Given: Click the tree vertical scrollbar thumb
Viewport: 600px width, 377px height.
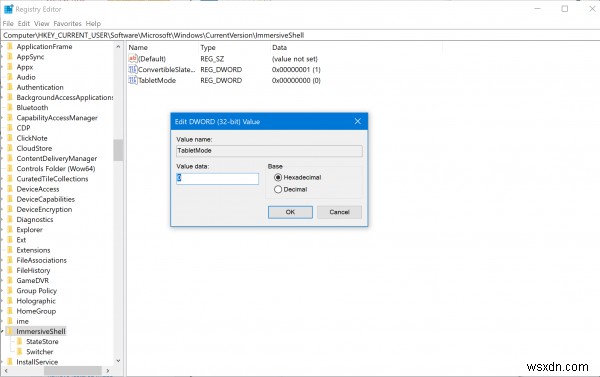Looking at the screenshot, I should click(118, 150).
